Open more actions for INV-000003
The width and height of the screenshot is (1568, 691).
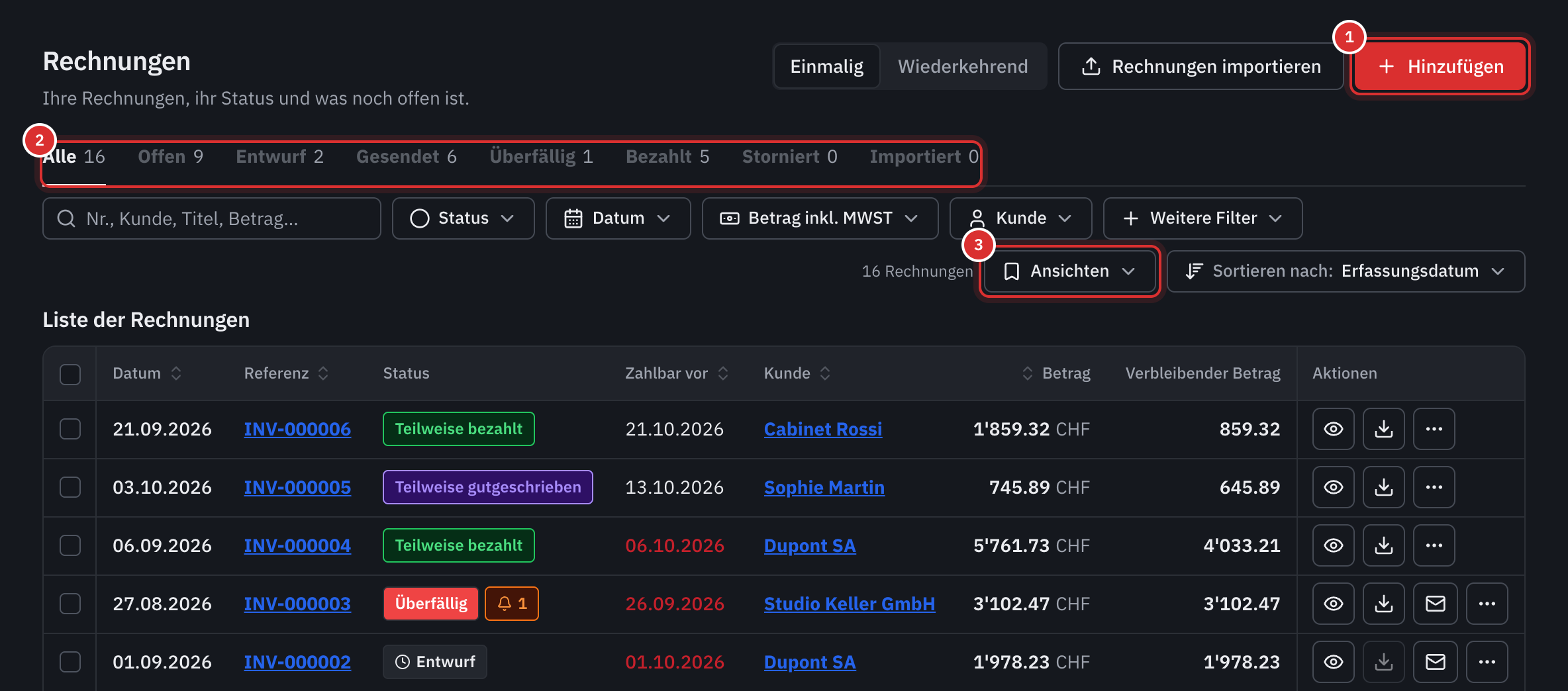(1487, 604)
